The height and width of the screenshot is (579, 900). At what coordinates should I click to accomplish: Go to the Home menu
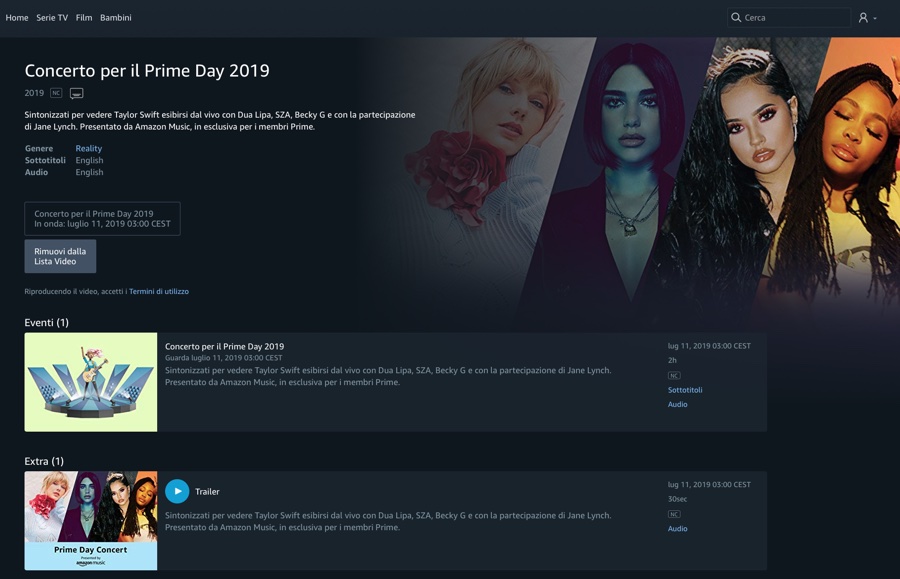17,18
